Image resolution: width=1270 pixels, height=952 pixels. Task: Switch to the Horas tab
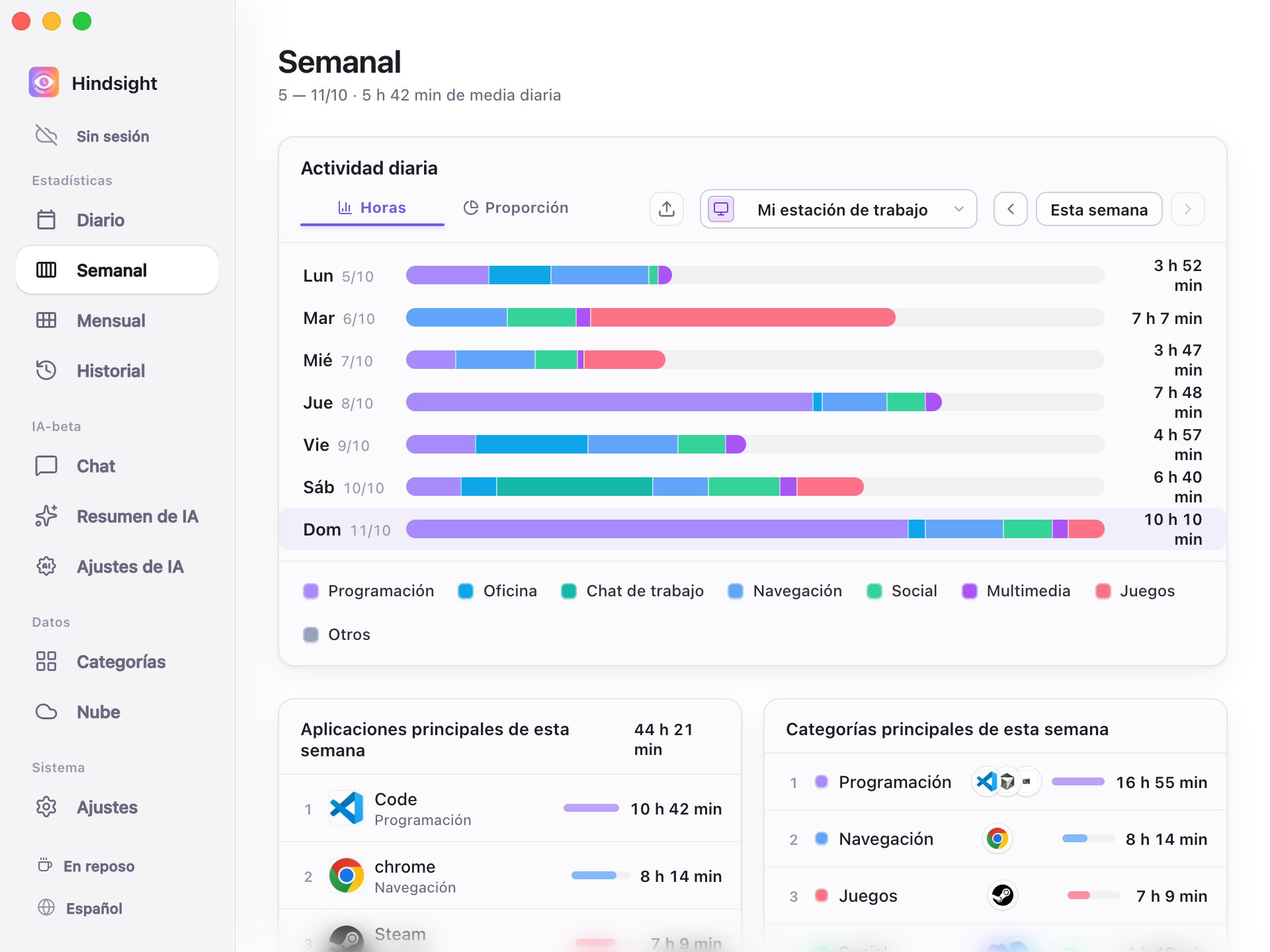pos(372,208)
